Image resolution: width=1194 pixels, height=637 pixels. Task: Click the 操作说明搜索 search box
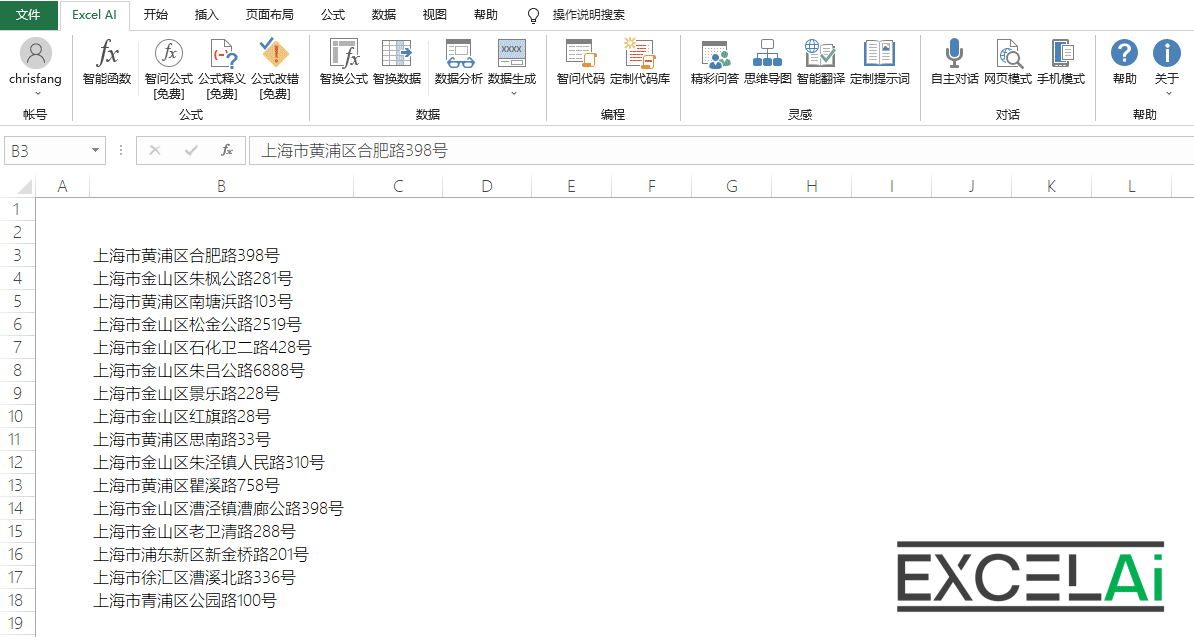point(589,15)
